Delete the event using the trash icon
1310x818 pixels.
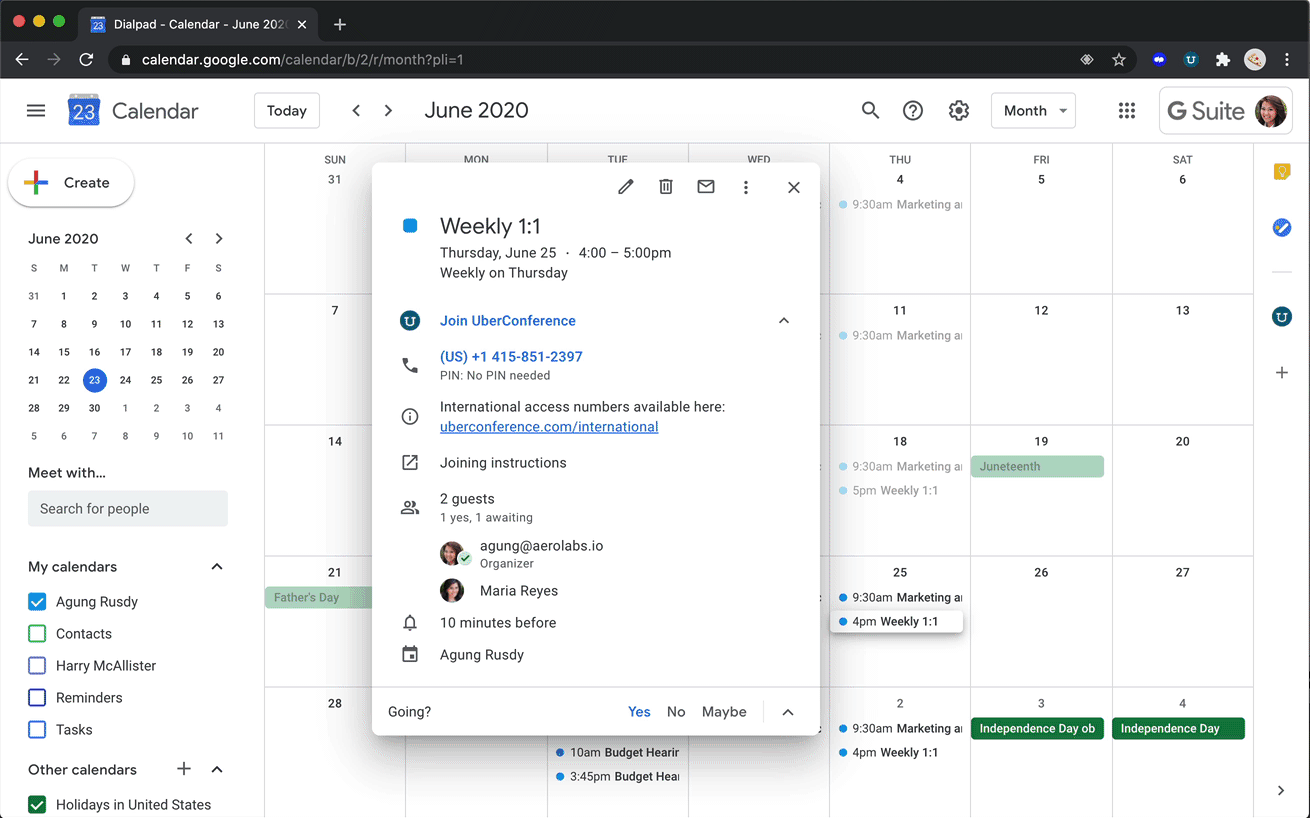point(666,187)
